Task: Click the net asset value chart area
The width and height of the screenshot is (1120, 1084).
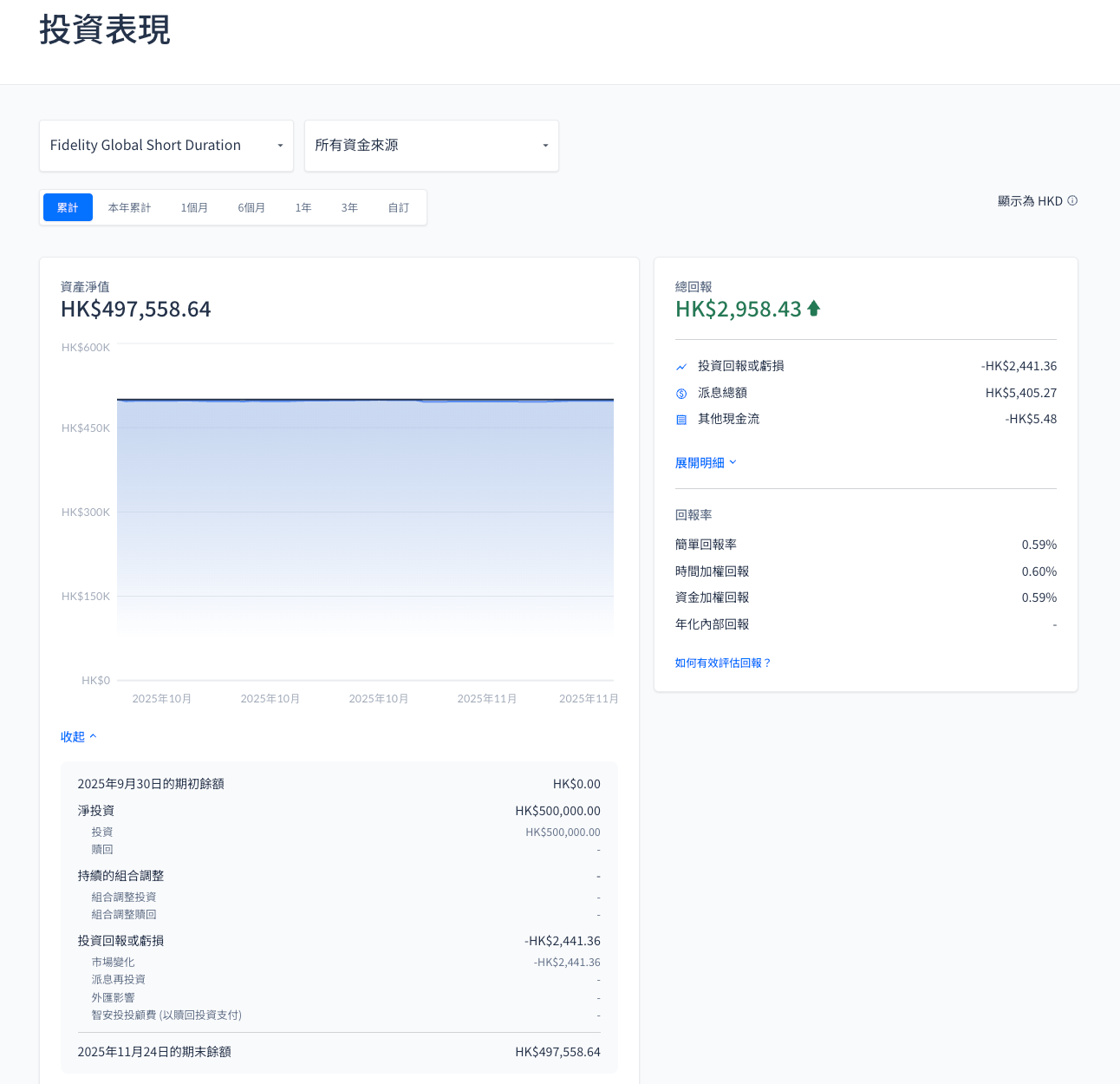Action: (365, 520)
